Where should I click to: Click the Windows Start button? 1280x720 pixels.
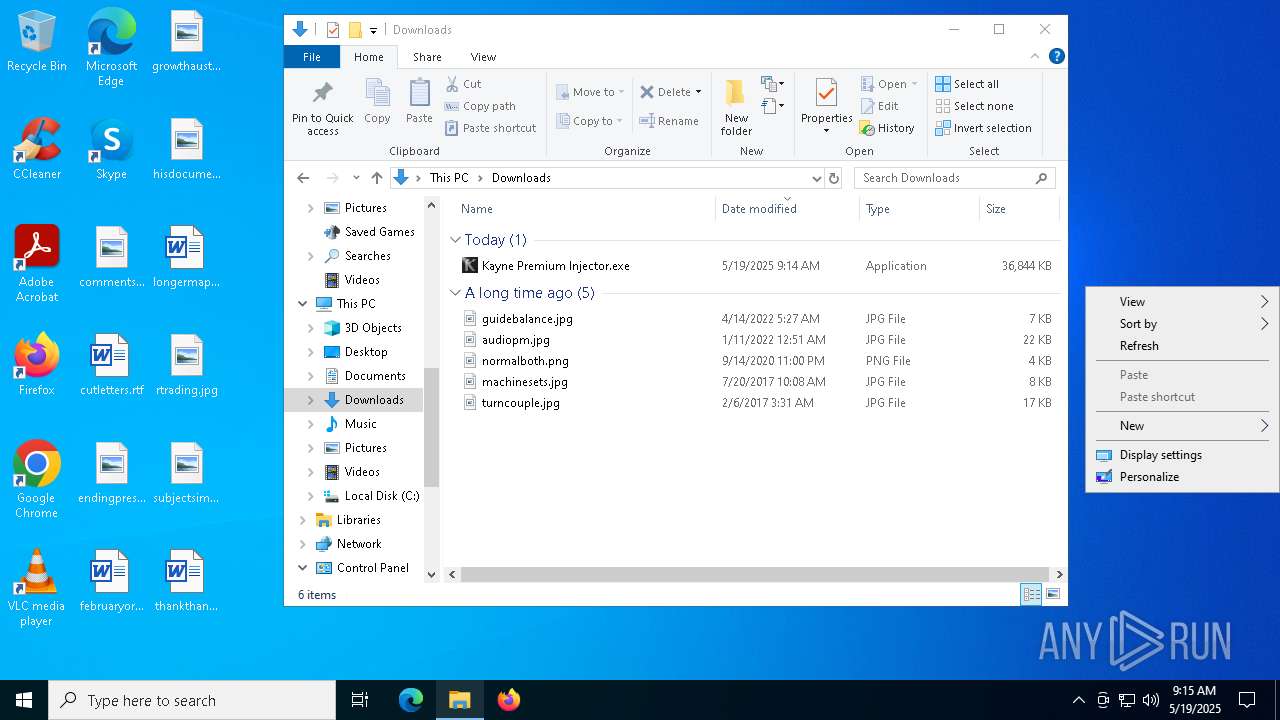tap(24, 700)
